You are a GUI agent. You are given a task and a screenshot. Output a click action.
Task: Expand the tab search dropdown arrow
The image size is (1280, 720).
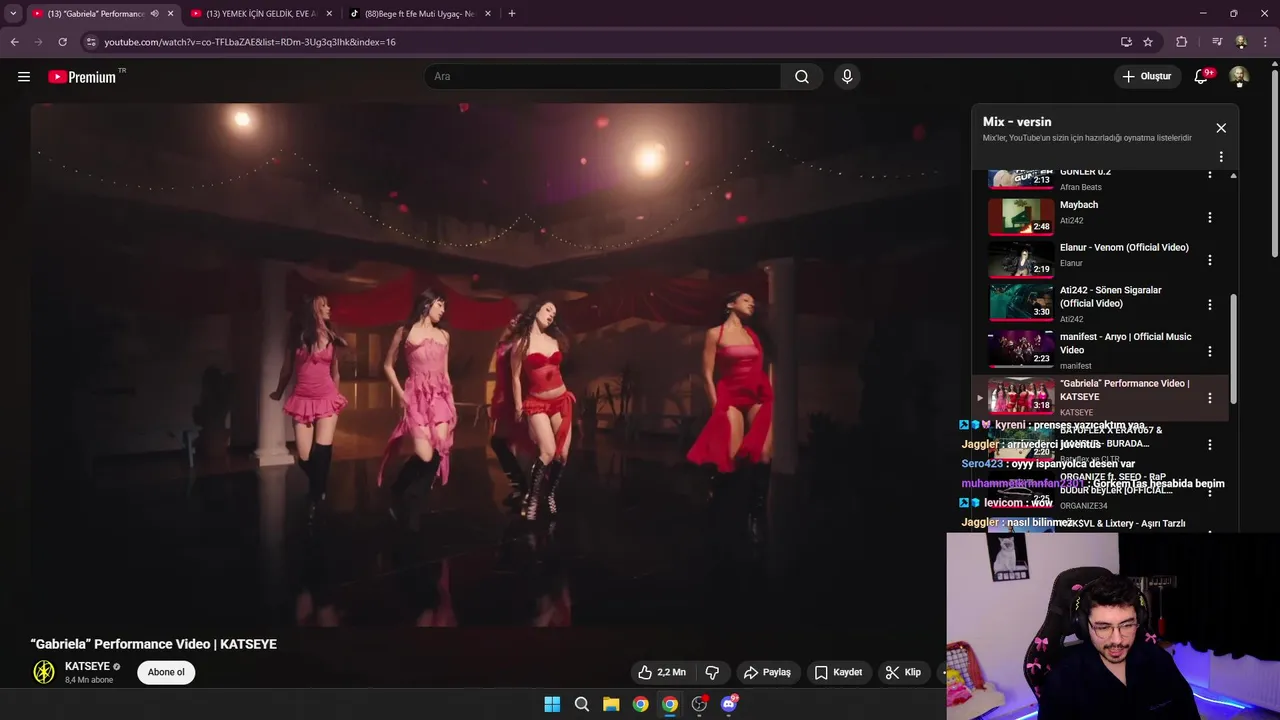coord(13,14)
